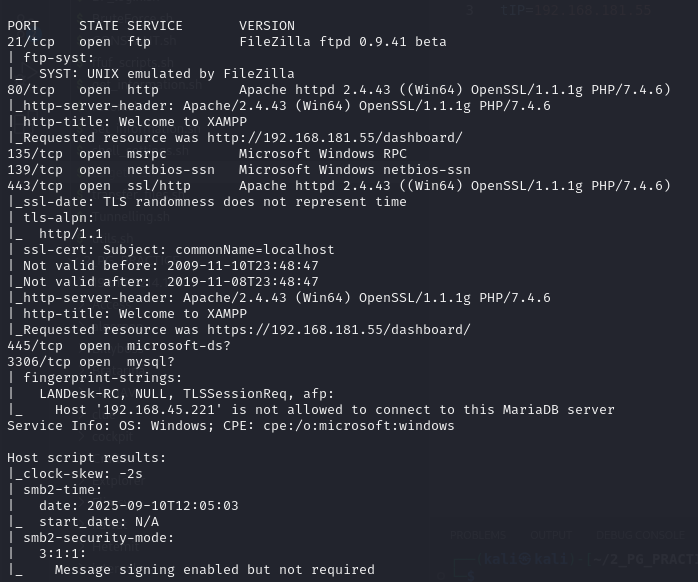Expand the Extplorer folder in file tree
The image size is (698, 582).
118,480
